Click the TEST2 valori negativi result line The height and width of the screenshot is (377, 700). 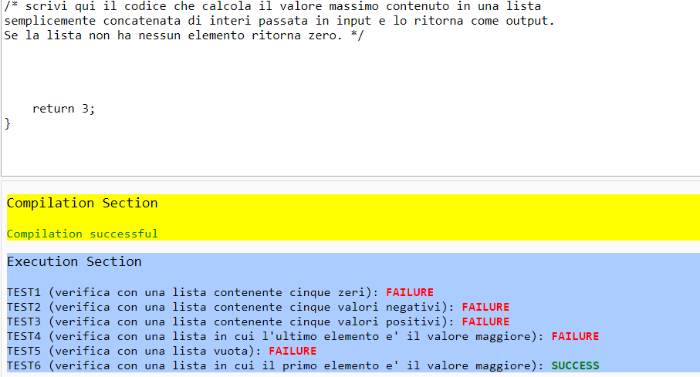[258, 307]
